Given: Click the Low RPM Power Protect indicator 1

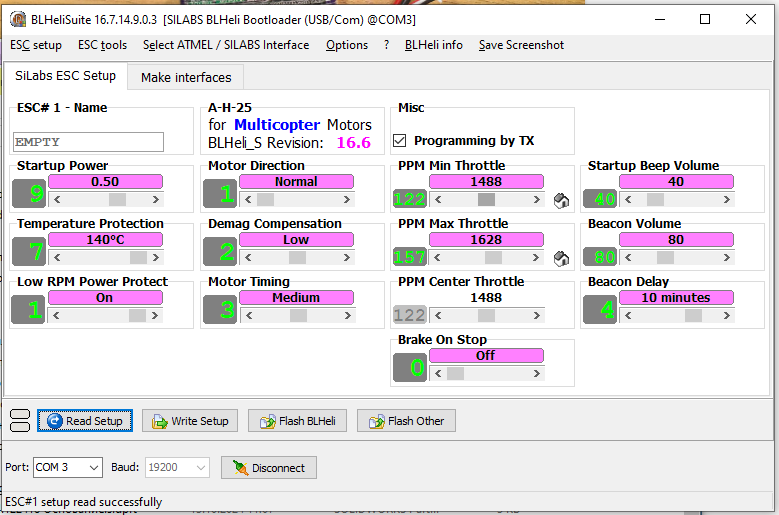Looking at the screenshot, I should coord(29,309).
